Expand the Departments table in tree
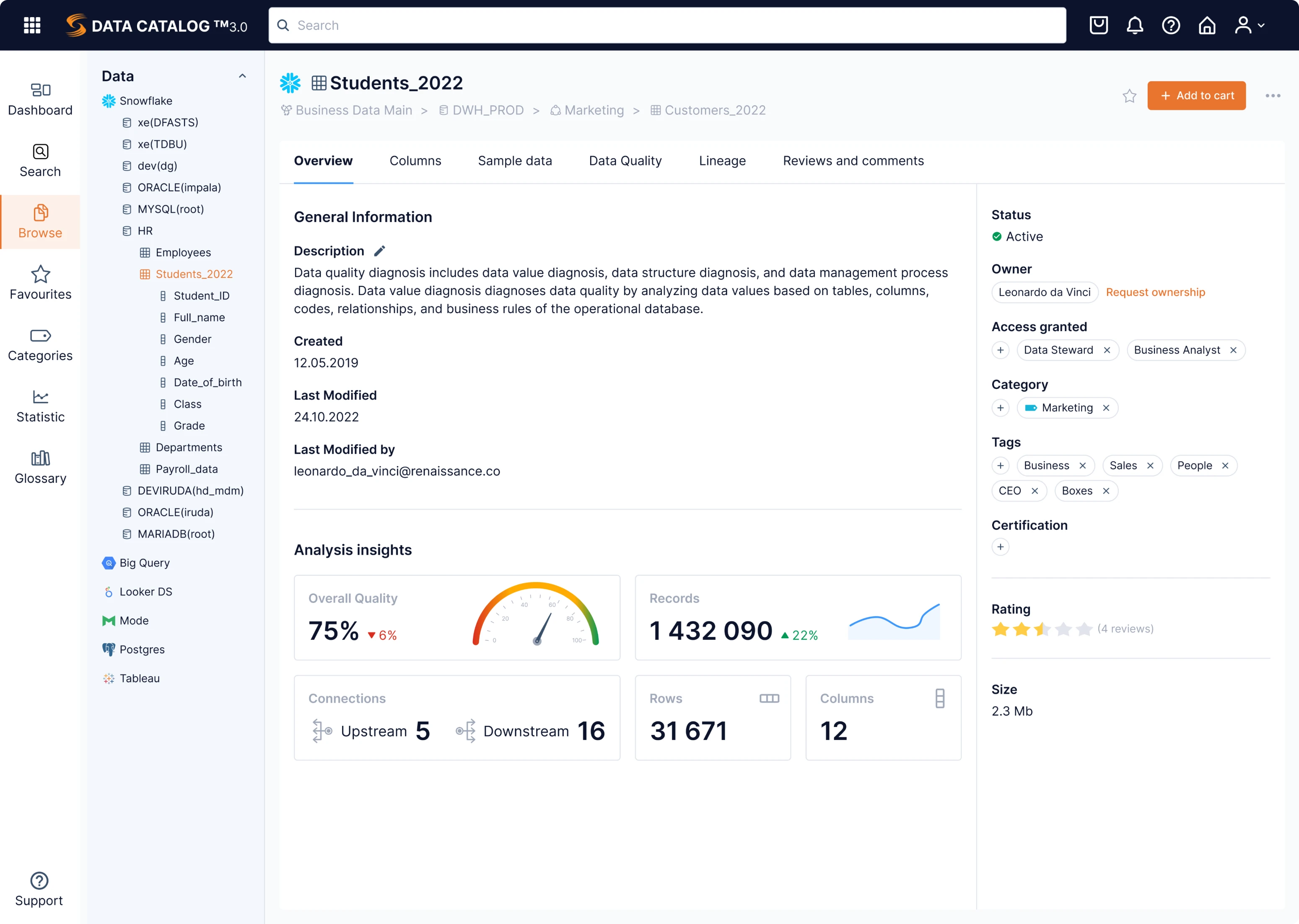This screenshot has width=1299, height=924. click(x=189, y=447)
